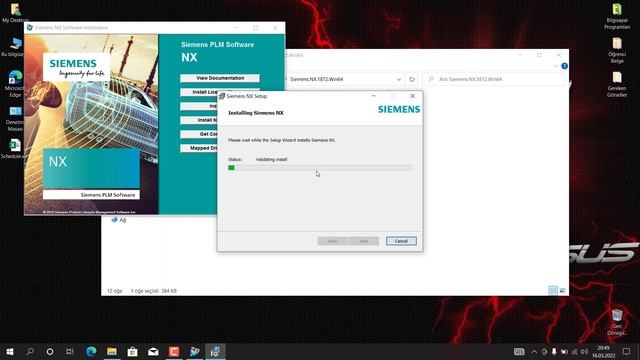Viewport: 640px width, 360px height.
Task: Click the taskbar clock and date
Action: click(603, 351)
